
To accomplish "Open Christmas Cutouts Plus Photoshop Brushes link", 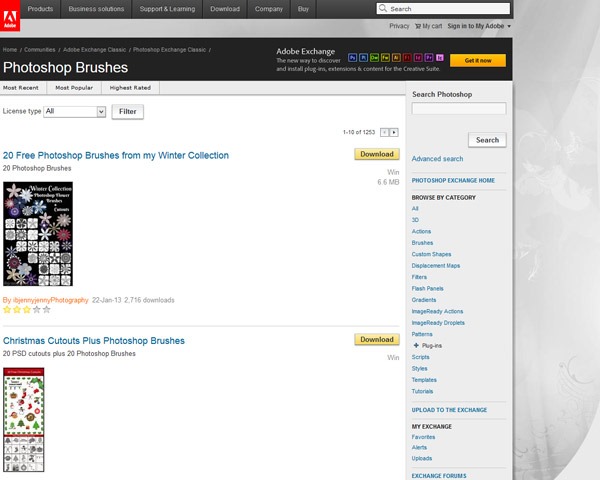I will [94, 341].
